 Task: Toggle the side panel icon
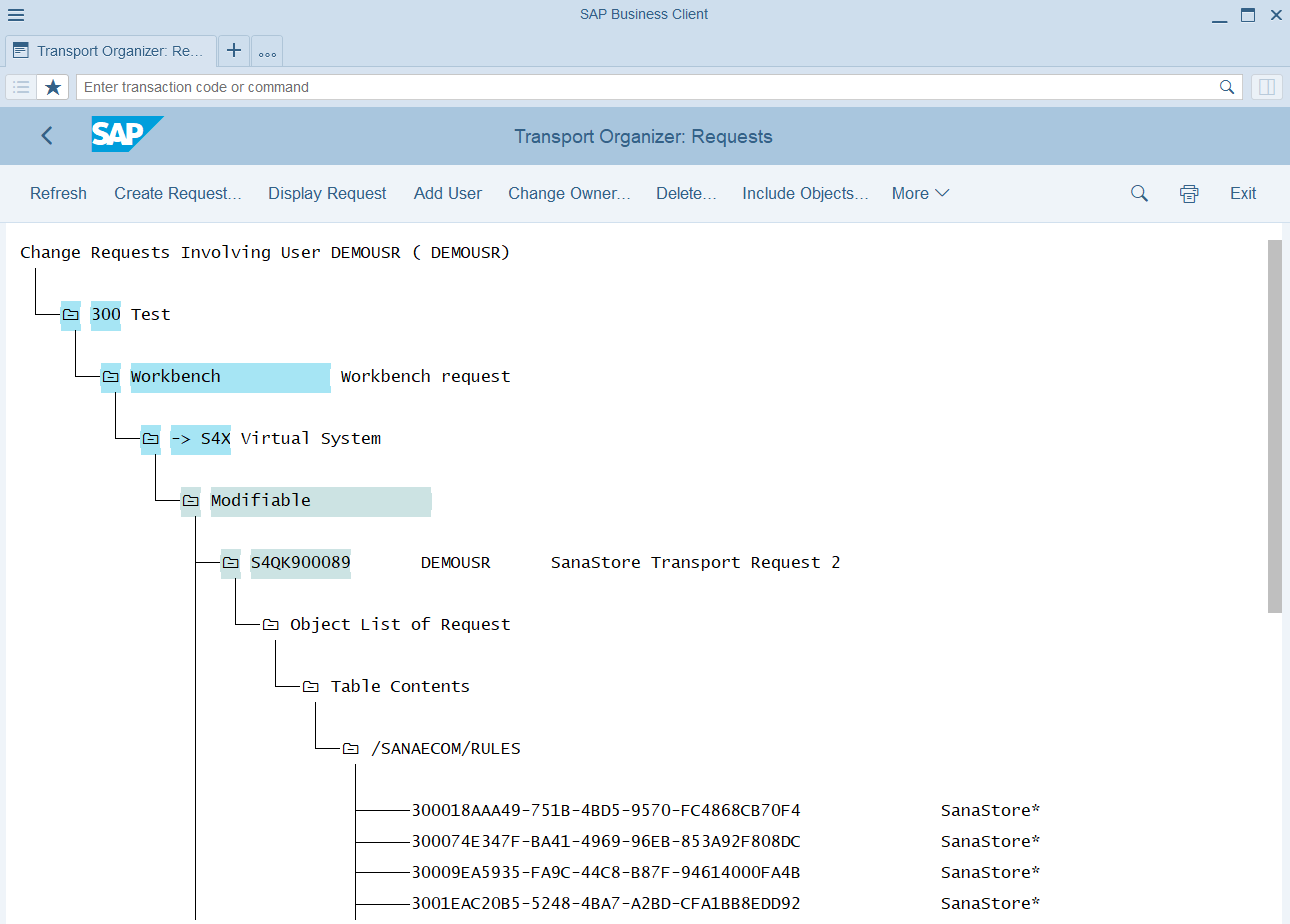click(1267, 87)
